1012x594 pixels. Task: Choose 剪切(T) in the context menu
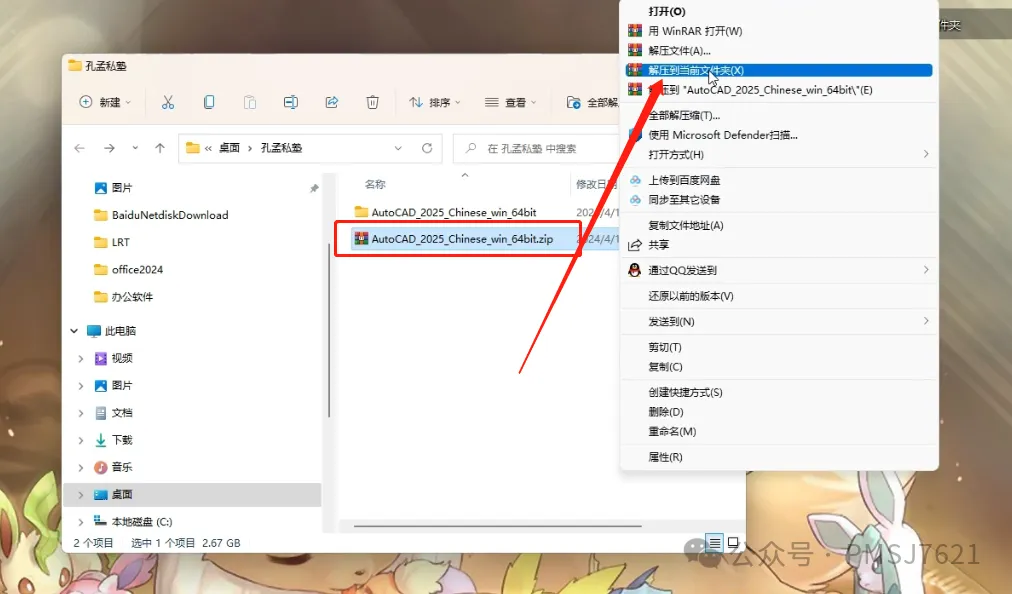click(x=779, y=347)
